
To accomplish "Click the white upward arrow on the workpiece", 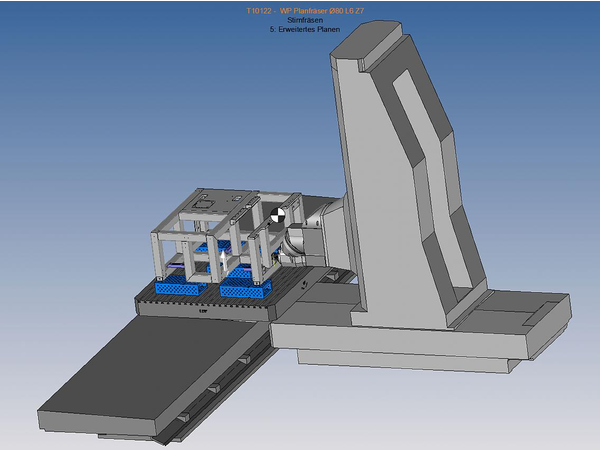I will coord(224,262).
